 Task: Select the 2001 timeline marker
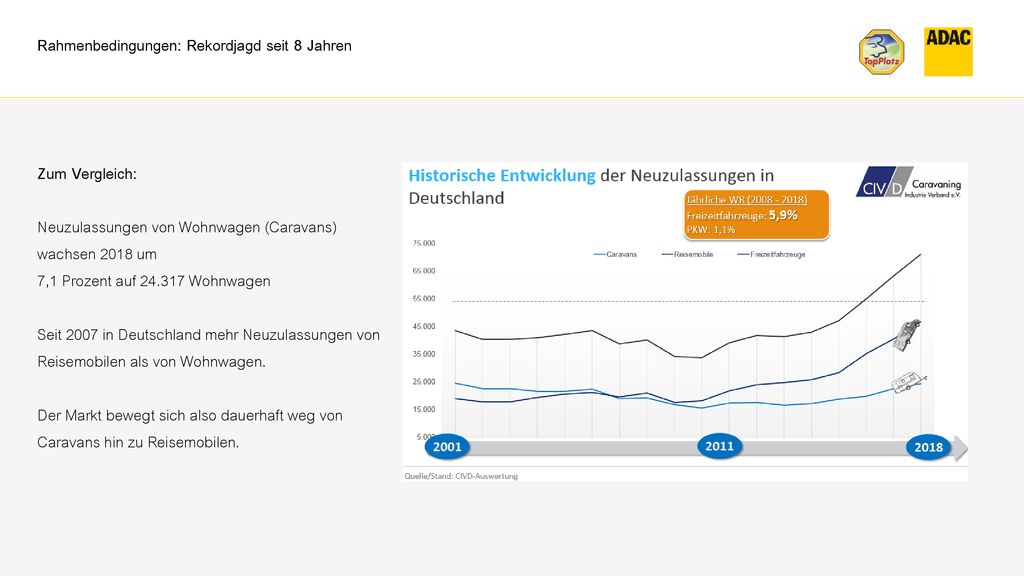(x=447, y=447)
